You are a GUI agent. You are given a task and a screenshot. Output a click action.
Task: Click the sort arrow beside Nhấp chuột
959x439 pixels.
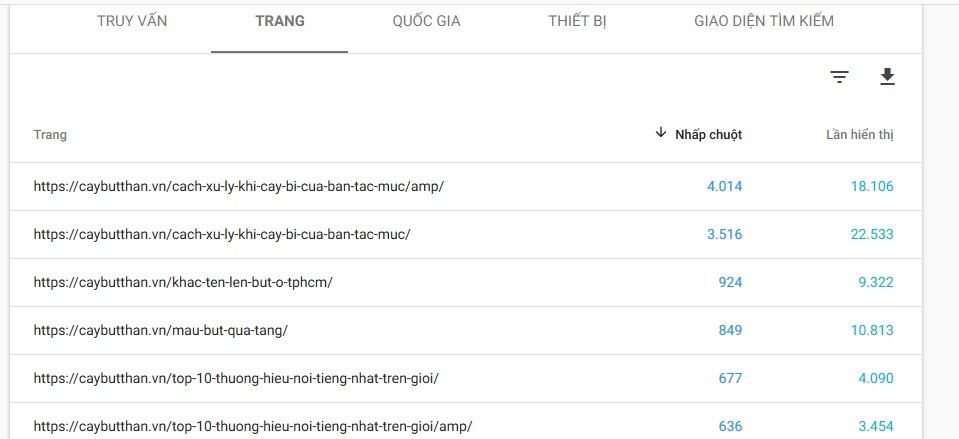(661, 133)
